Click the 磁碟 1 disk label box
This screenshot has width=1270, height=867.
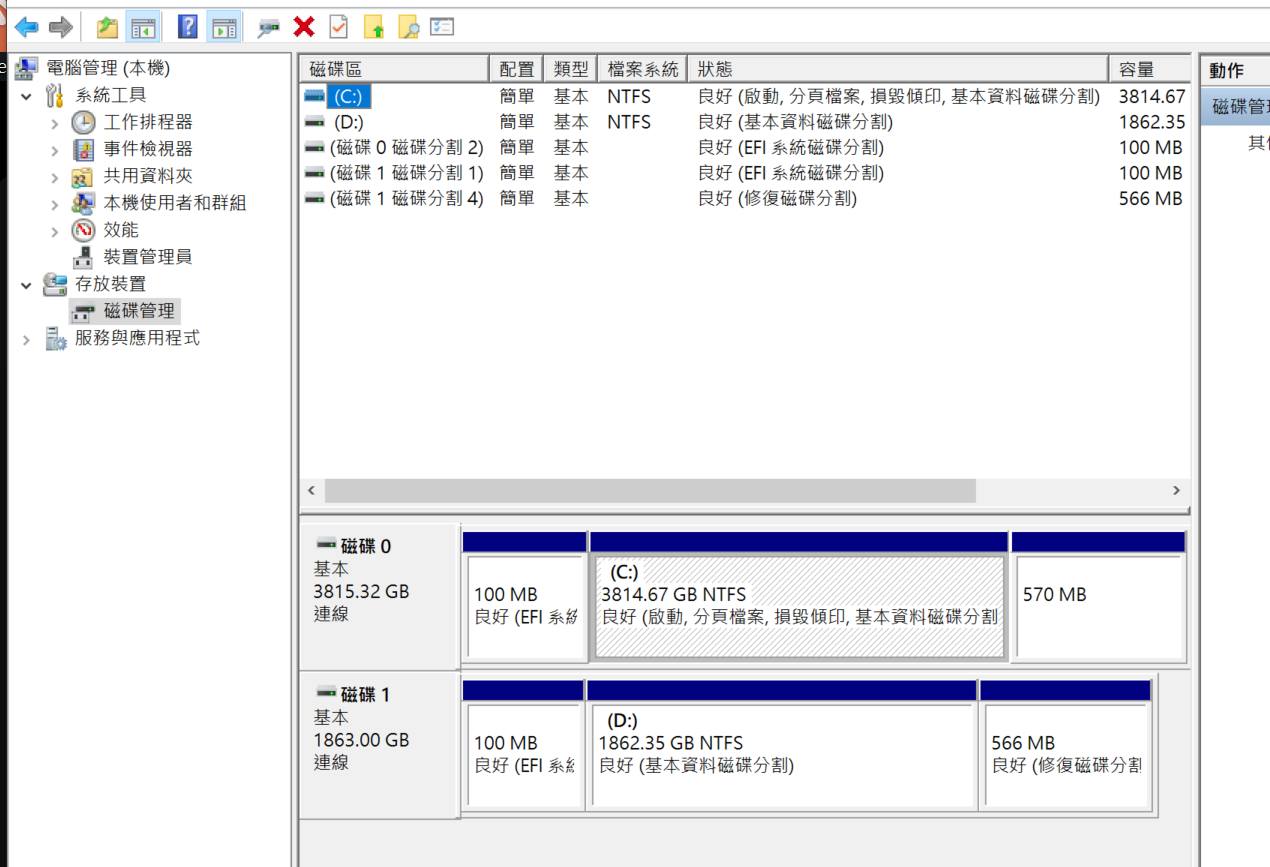click(x=380, y=745)
